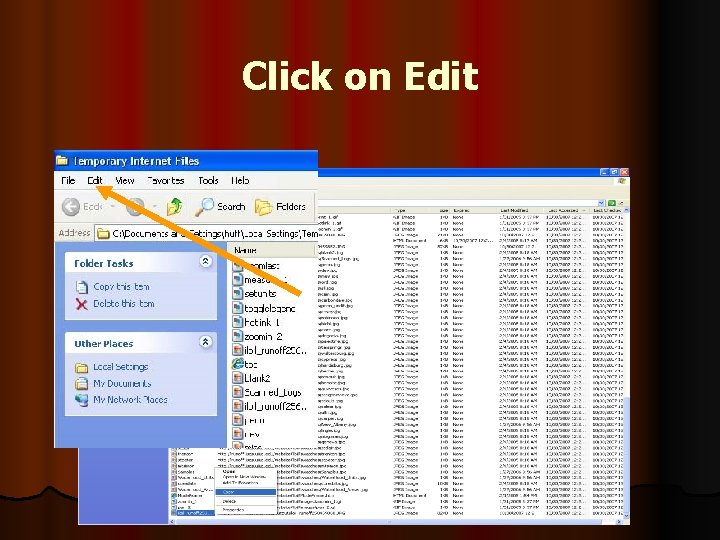Image resolution: width=720 pixels, height=540 pixels.
Task: Open the Tools menu
Action: [208, 180]
